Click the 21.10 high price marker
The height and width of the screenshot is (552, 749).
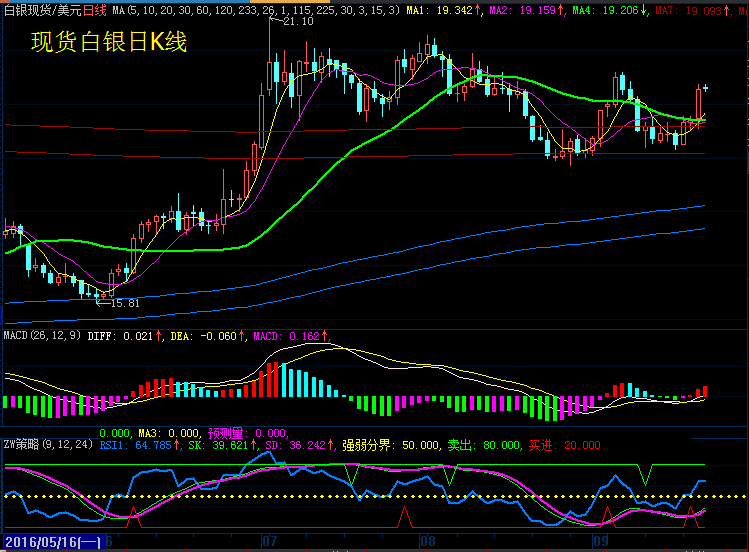click(x=297, y=22)
